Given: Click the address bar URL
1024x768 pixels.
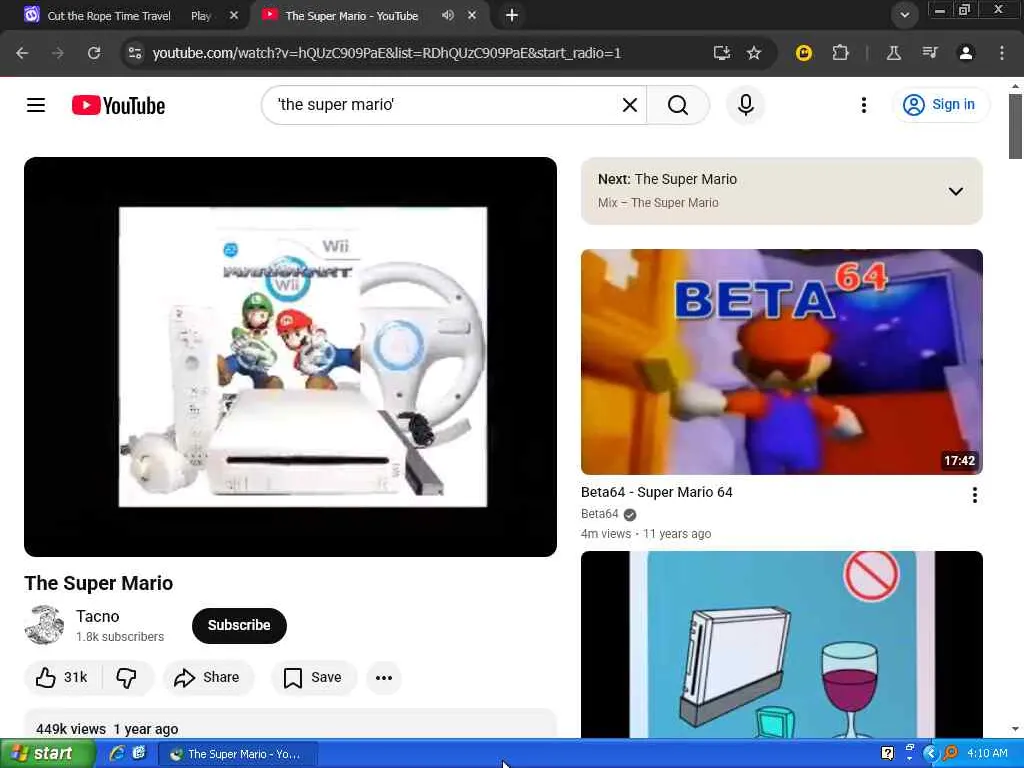Looking at the screenshot, I should (387, 53).
